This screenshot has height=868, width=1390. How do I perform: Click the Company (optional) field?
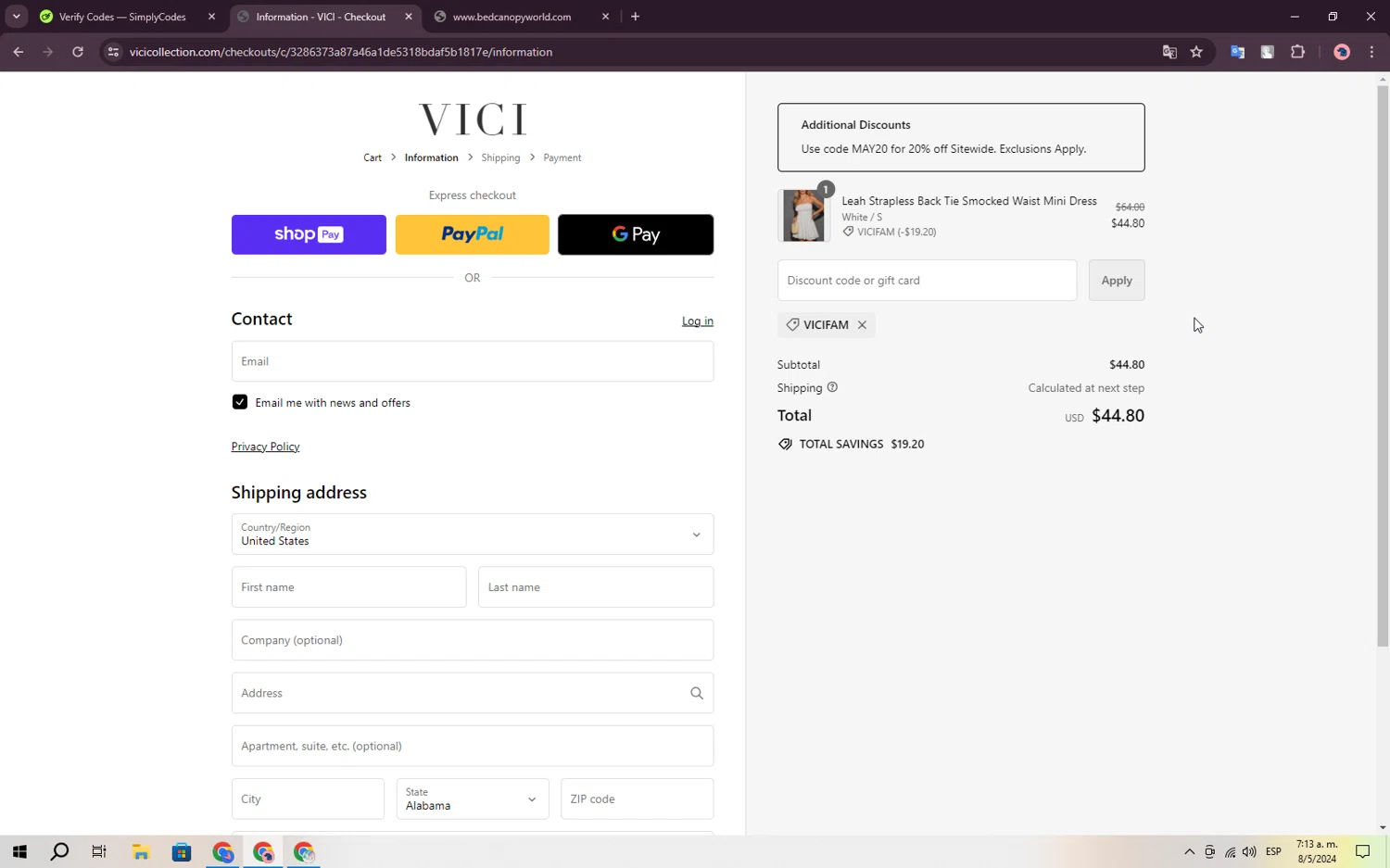[x=473, y=640]
